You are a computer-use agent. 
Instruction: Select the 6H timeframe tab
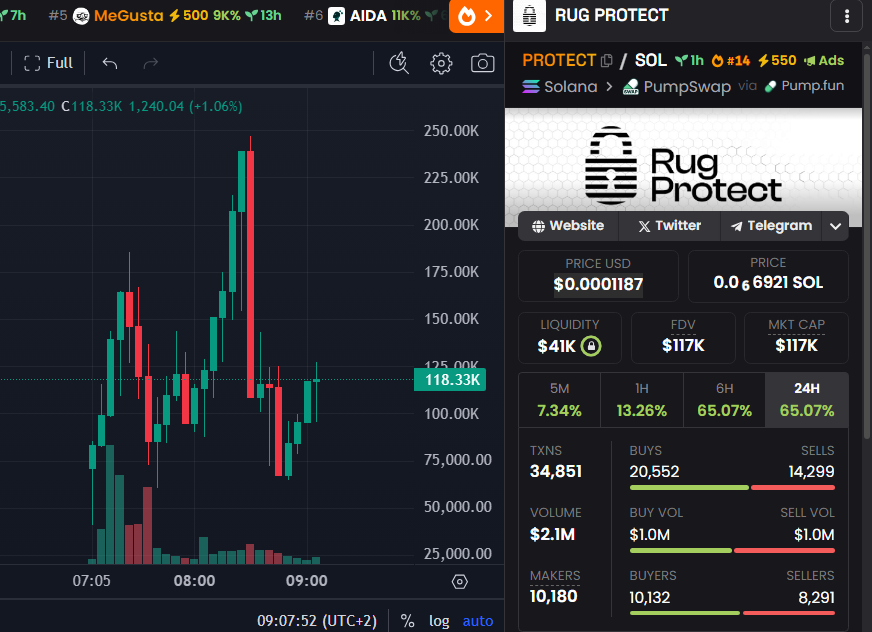(x=724, y=400)
